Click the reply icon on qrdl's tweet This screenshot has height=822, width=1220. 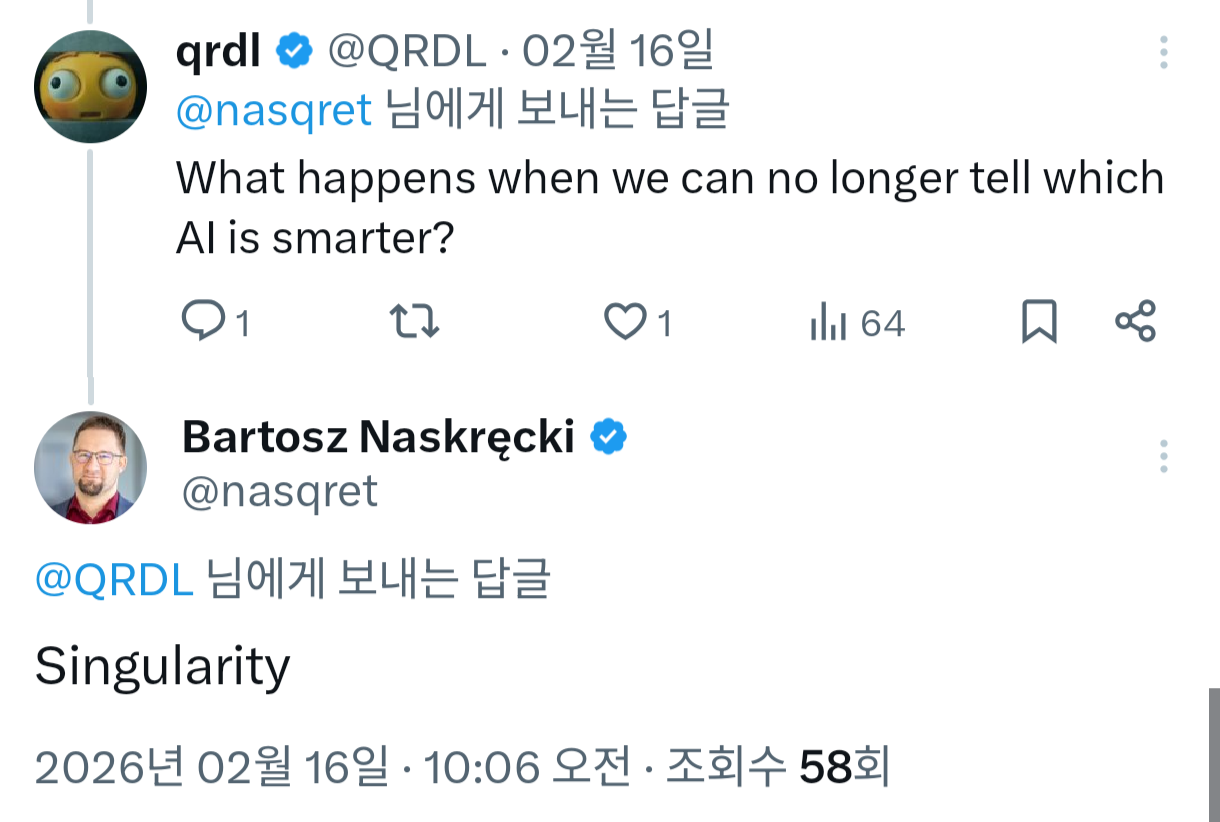click(203, 322)
